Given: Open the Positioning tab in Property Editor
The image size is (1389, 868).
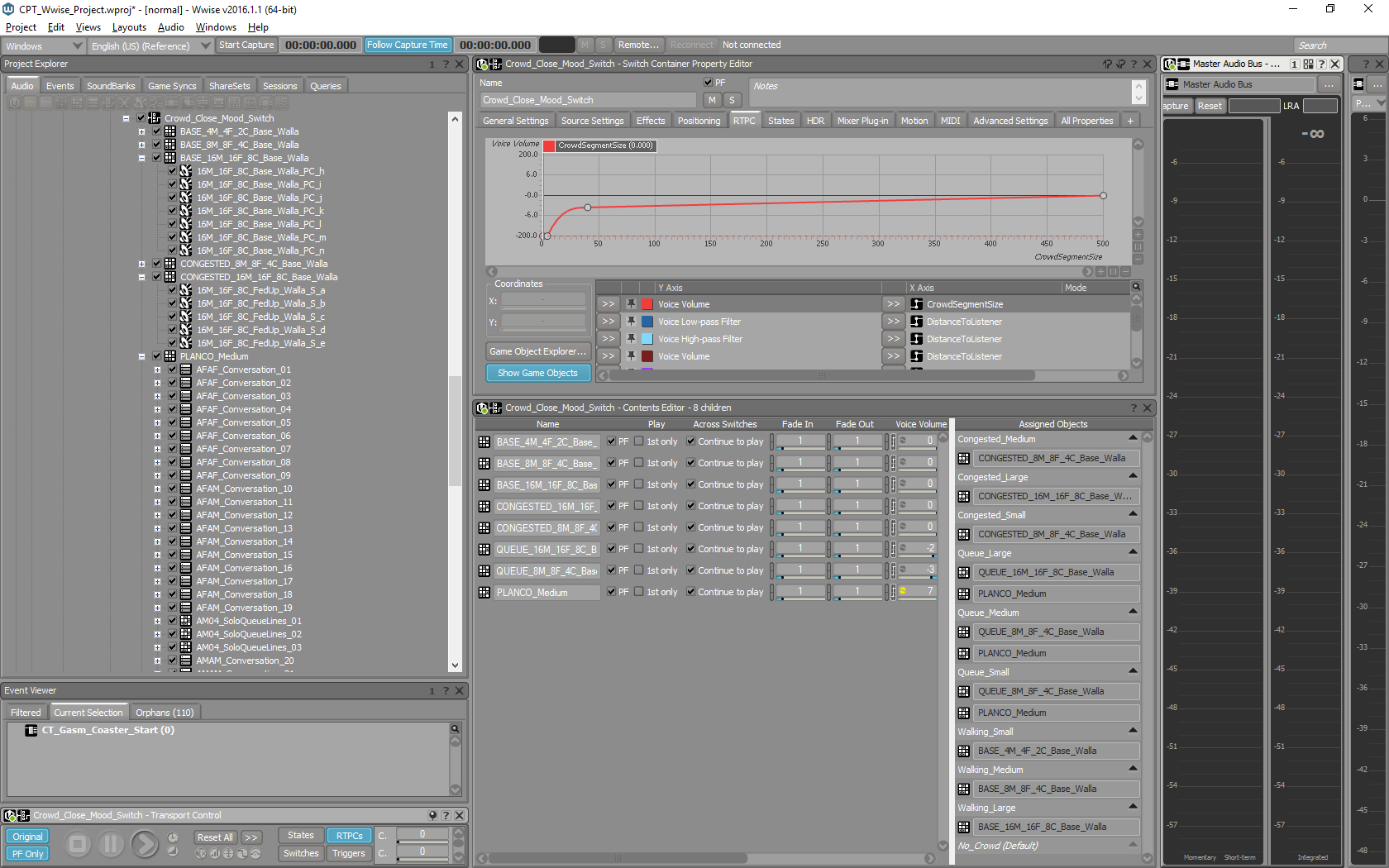Looking at the screenshot, I should (x=699, y=121).
